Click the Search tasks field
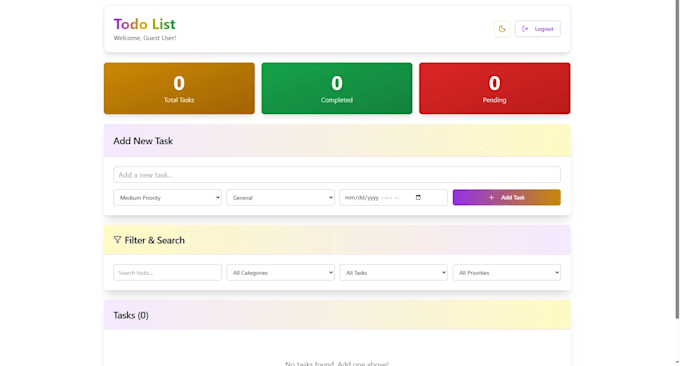This screenshot has width=680, height=366. [x=167, y=272]
